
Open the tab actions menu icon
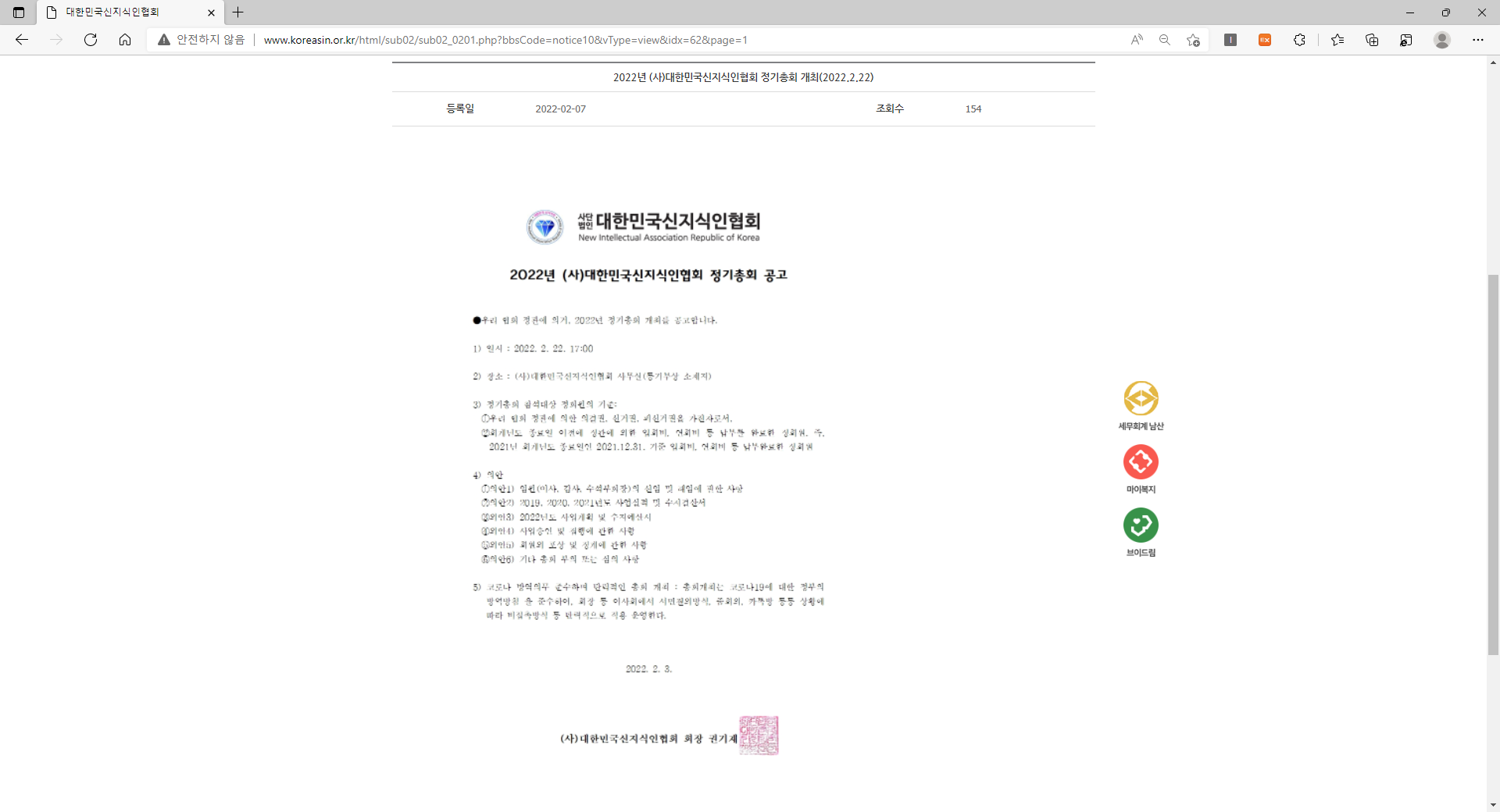tap(19, 12)
